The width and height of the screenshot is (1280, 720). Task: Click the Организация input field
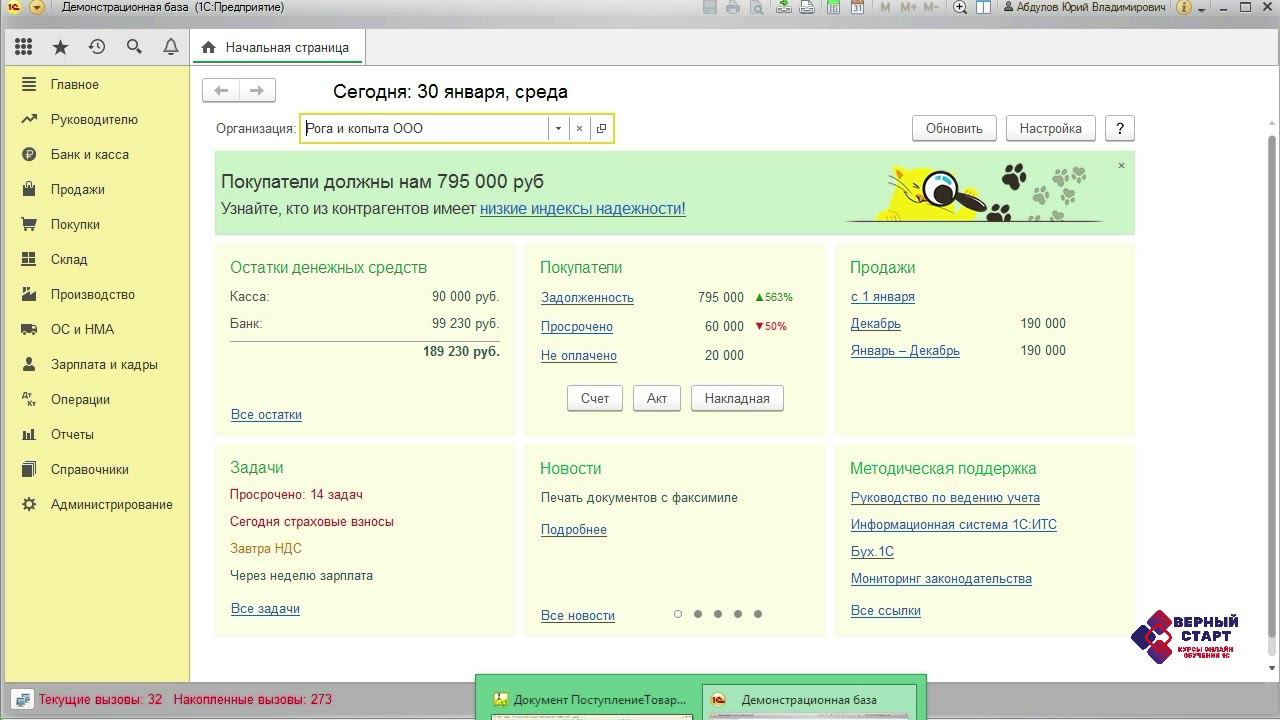coord(424,128)
